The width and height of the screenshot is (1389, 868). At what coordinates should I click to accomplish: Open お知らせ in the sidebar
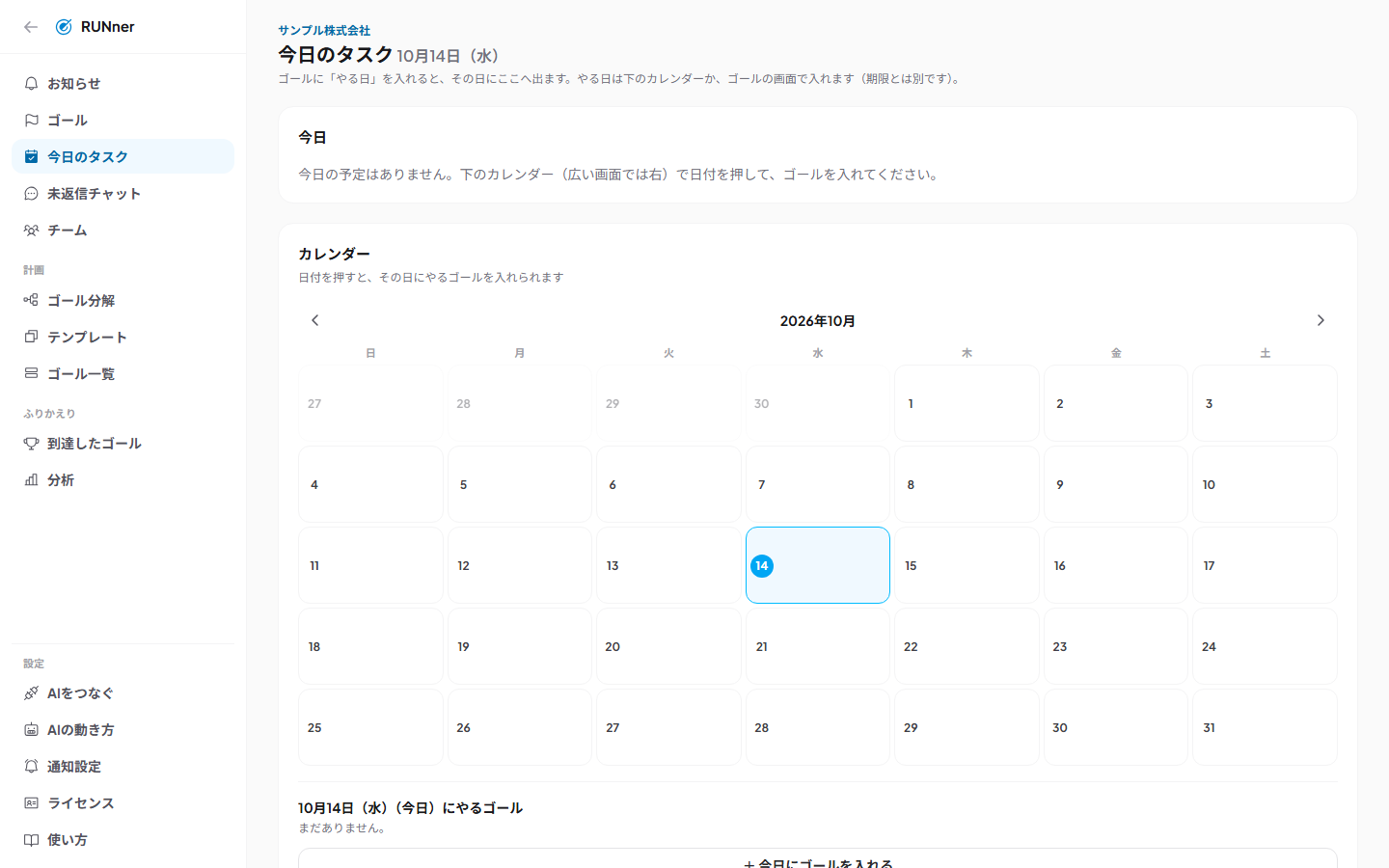(123, 84)
